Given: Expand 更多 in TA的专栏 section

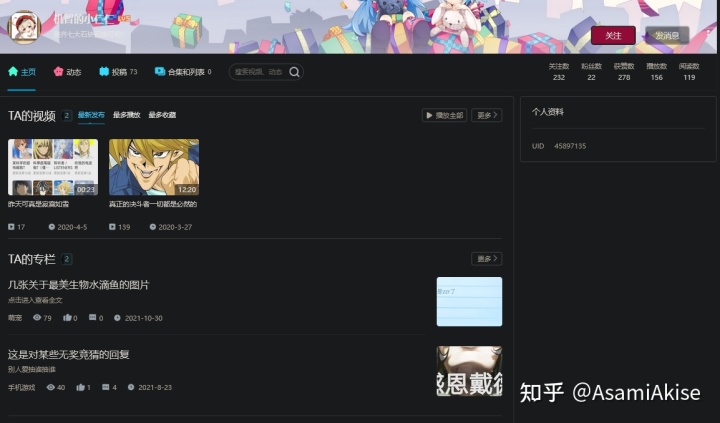Looking at the screenshot, I should tap(487, 259).
